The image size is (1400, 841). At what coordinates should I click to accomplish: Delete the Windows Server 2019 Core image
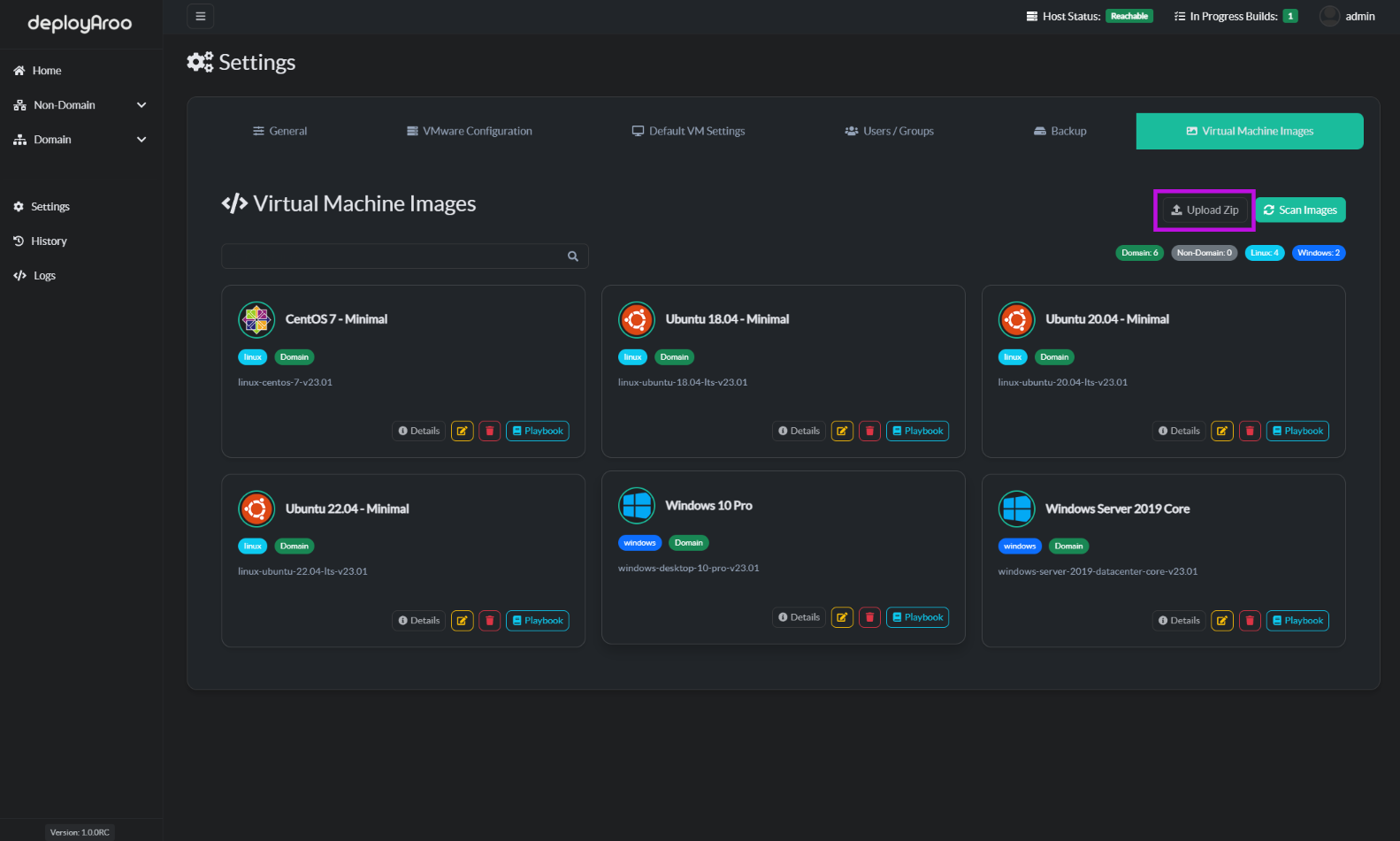(x=1250, y=621)
